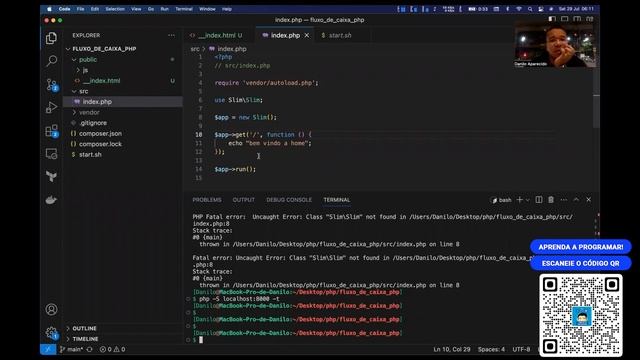
Task: Open the Docker view in activity bar
Action: (51, 200)
